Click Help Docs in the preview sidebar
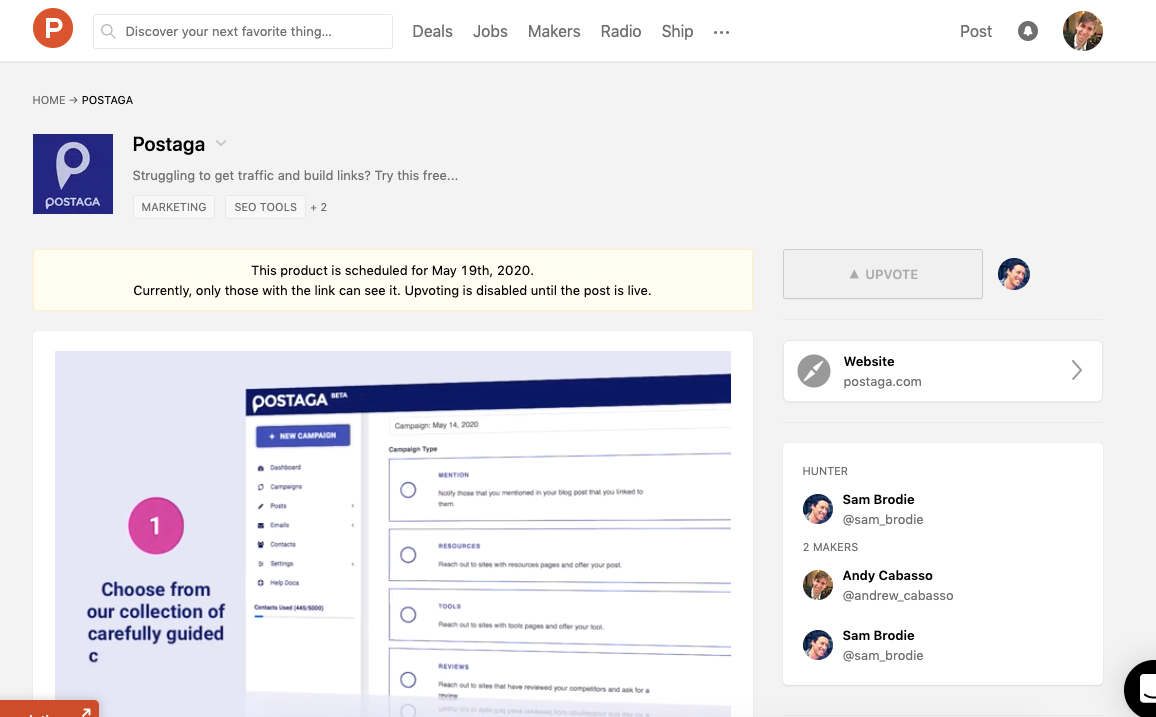This screenshot has height=717, width=1156. pyautogui.click(x=284, y=582)
